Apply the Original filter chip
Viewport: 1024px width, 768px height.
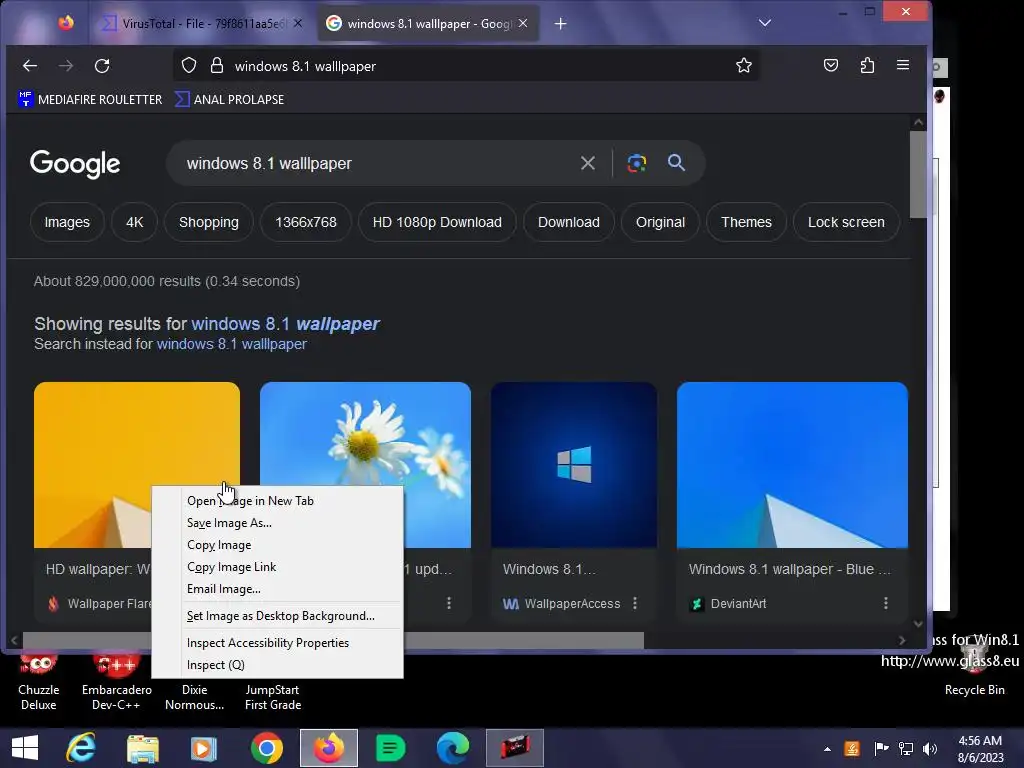click(x=660, y=222)
